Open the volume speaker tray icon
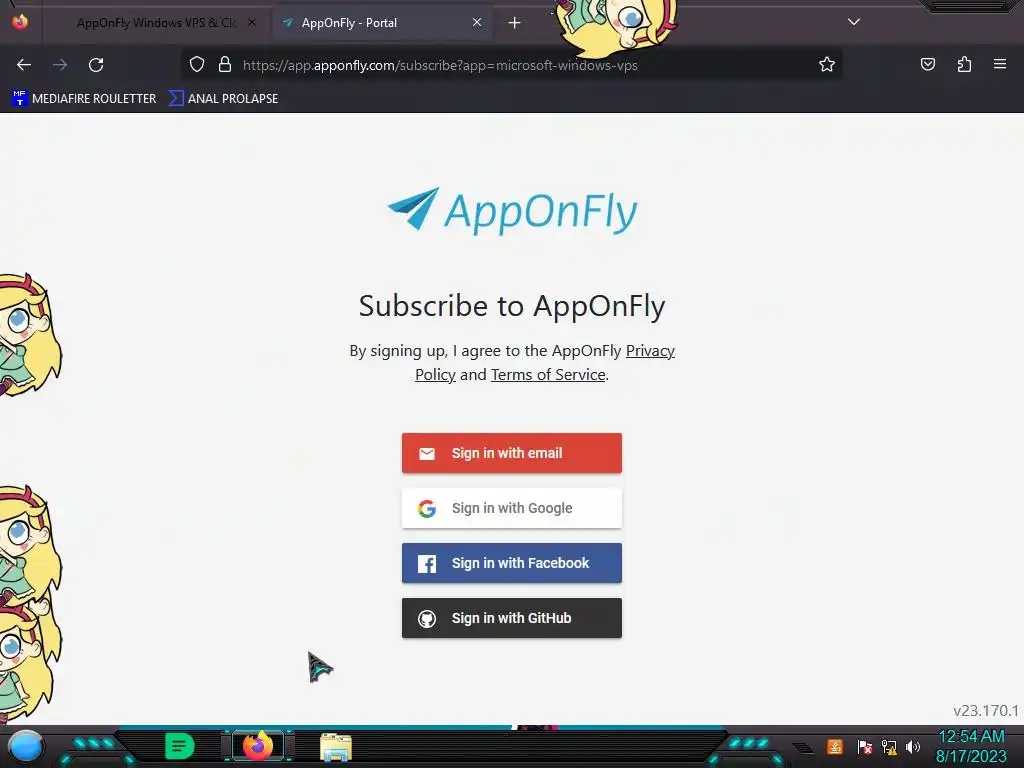The height and width of the screenshot is (768, 1024). (x=912, y=746)
